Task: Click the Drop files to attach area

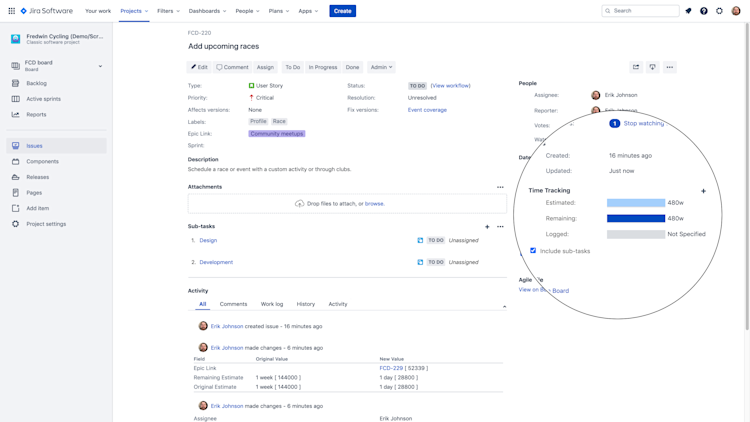Action: [347, 204]
